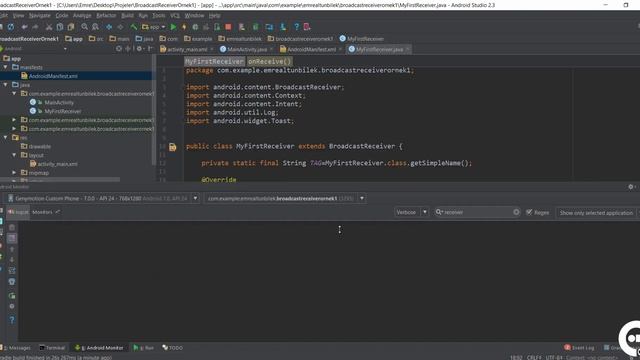640x360 pixels.
Task: Click the Apply Changes lightning icon
Action: tap(184, 27)
